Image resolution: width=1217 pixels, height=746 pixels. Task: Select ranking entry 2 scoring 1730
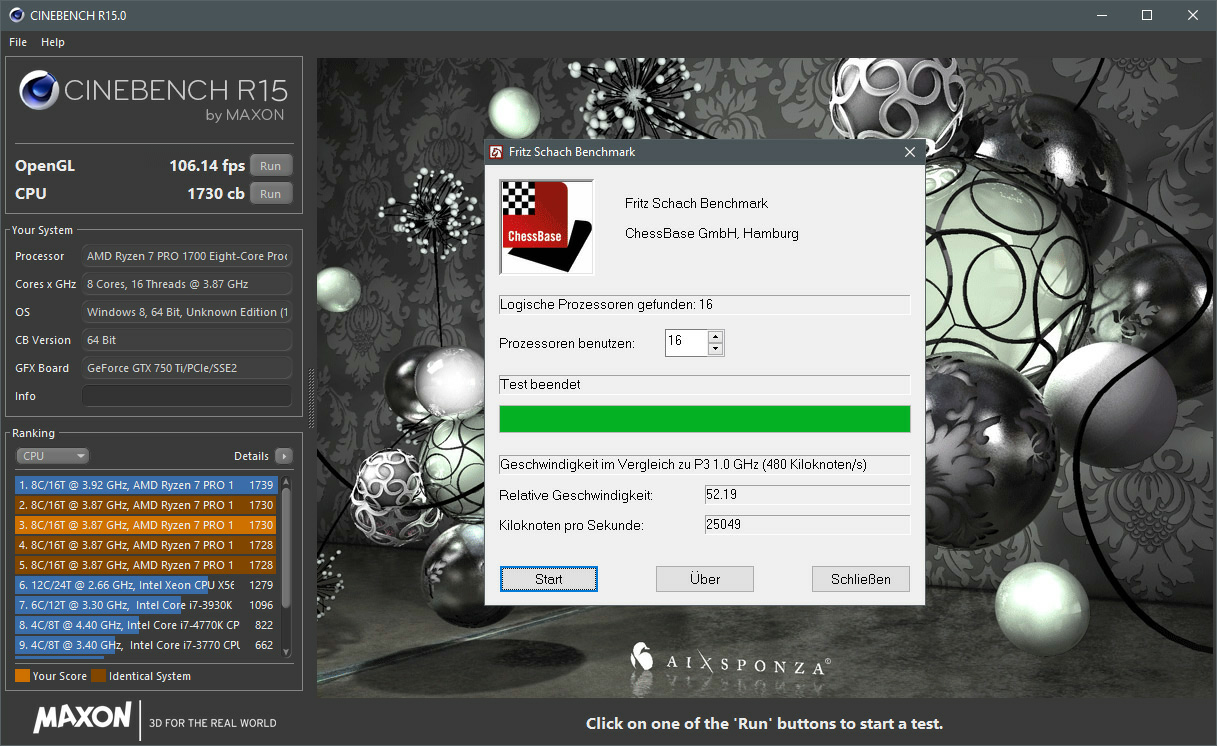click(x=146, y=505)
